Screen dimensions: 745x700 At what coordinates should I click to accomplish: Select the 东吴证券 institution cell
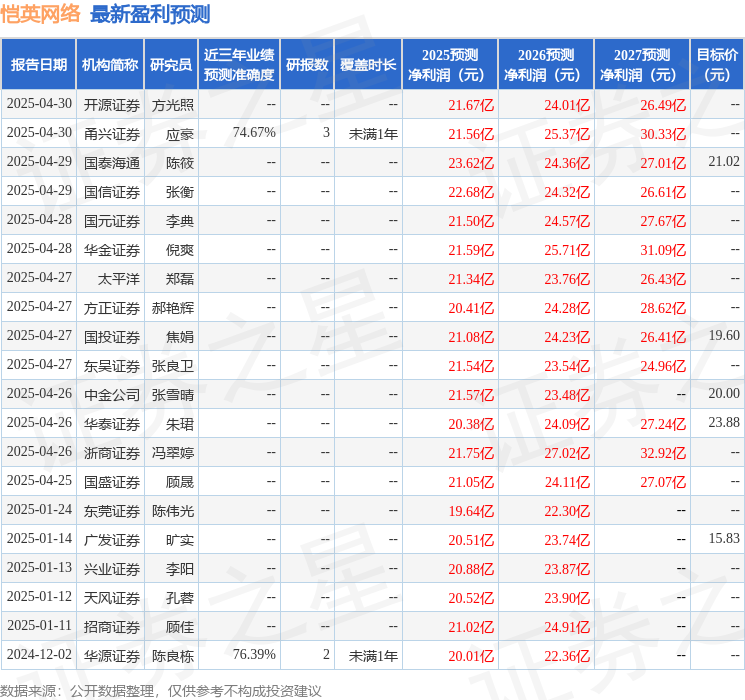coord(112,366)
